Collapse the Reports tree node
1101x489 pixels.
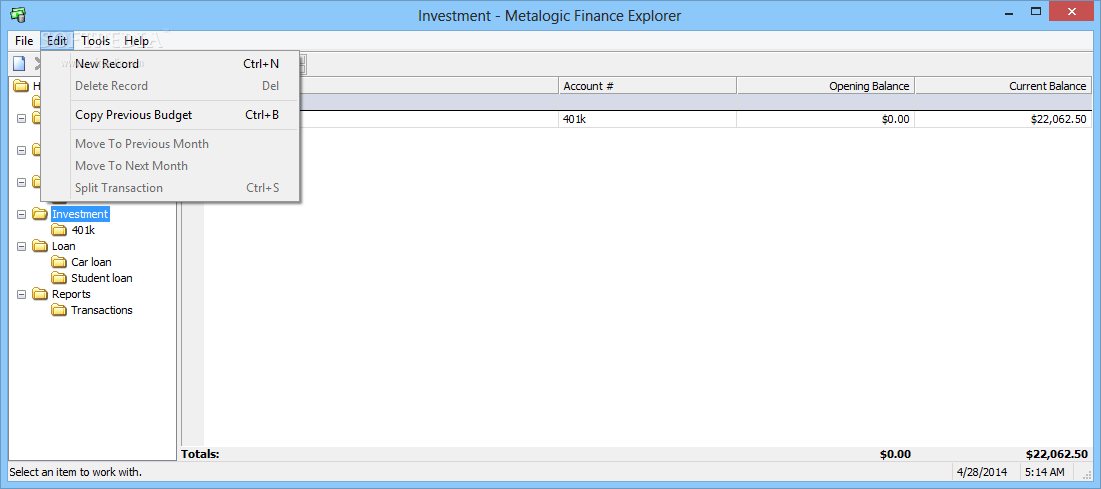point(21,294)
